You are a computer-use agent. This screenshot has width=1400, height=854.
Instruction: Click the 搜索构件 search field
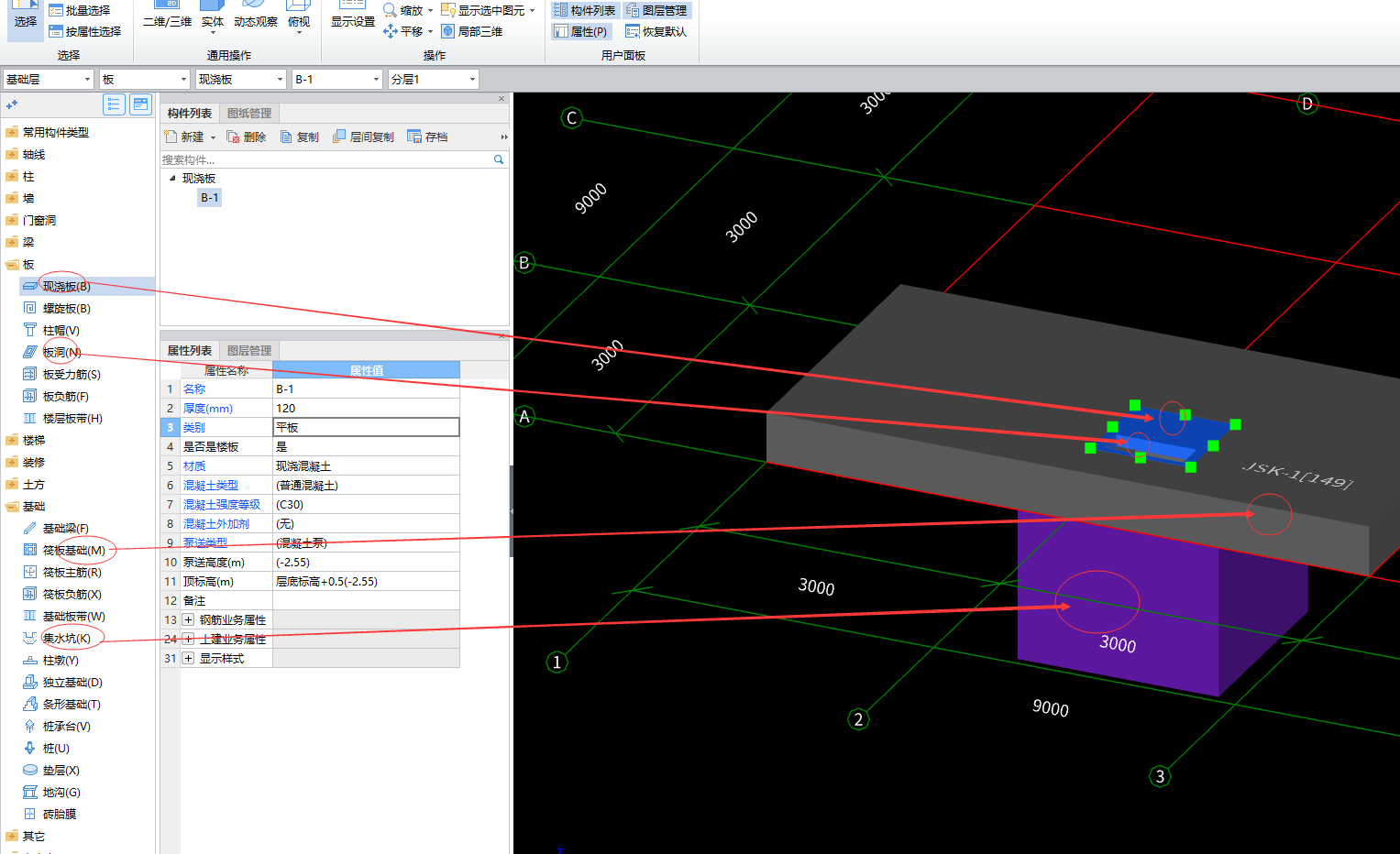tap(325, 159)
